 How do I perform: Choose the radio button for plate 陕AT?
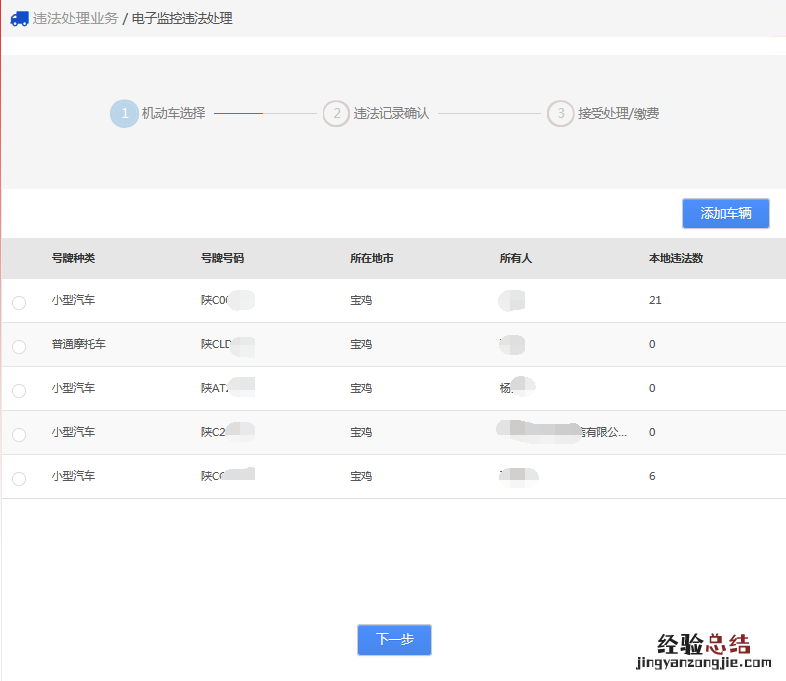[19, 391]
